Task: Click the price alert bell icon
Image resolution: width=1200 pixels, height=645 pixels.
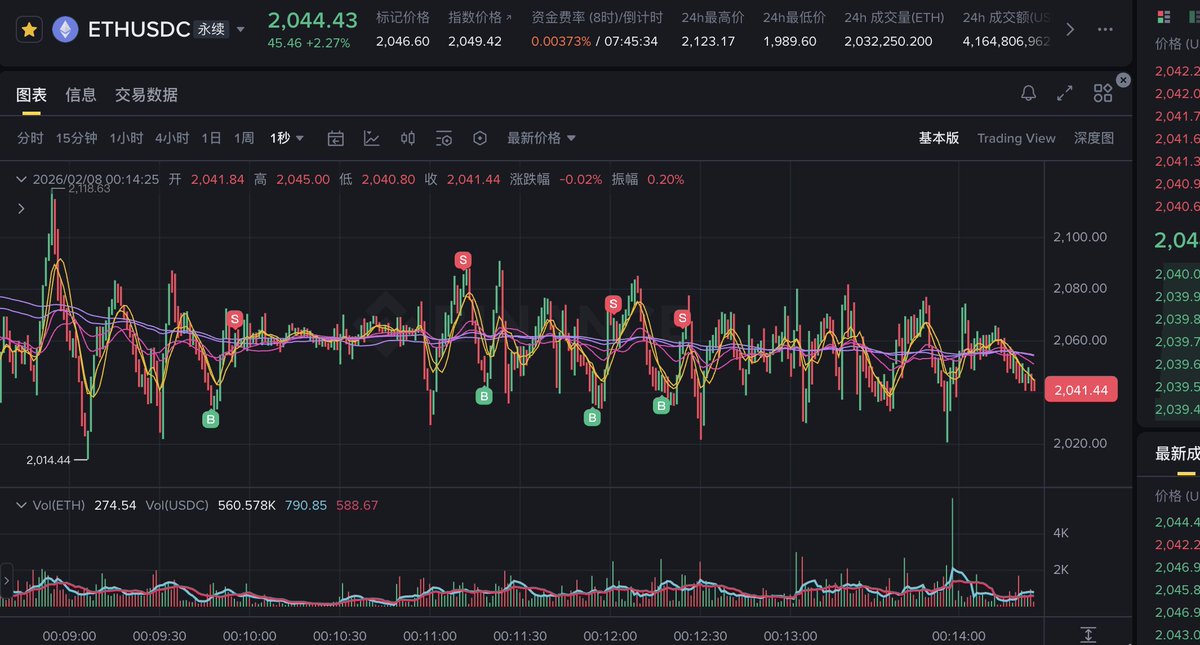Action: (1028, 94)
